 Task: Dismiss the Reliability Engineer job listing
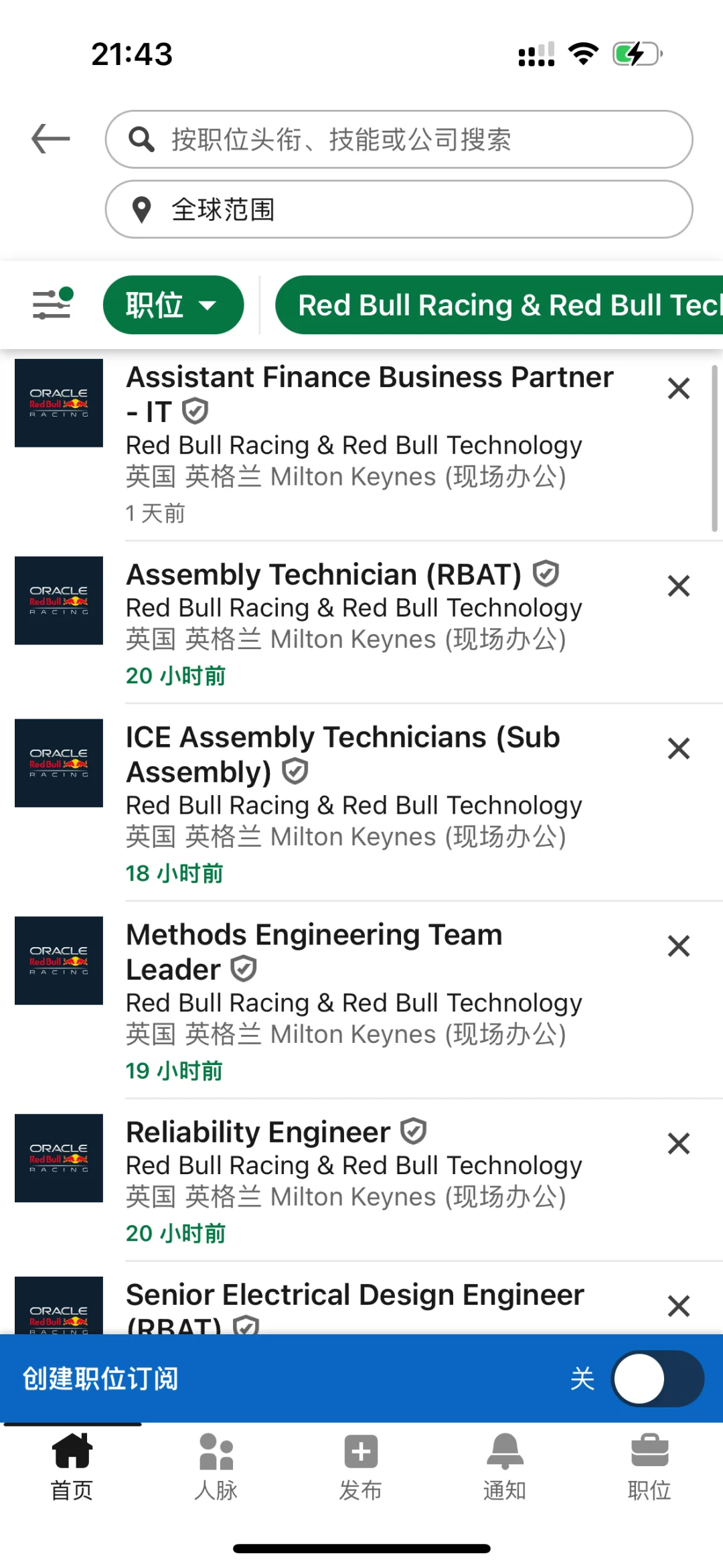click(679, 1144)
